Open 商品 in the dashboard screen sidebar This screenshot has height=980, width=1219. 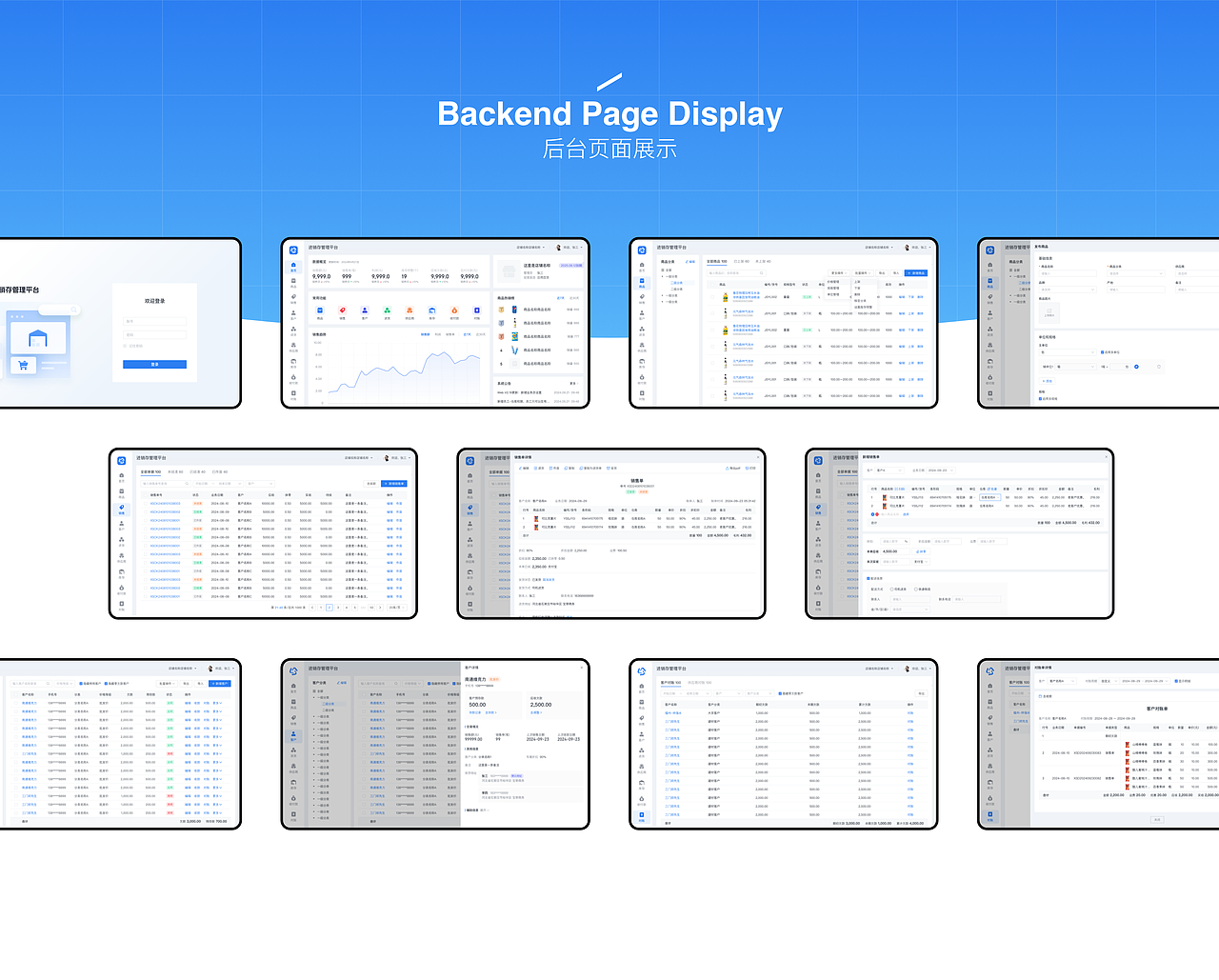[293, 283]
